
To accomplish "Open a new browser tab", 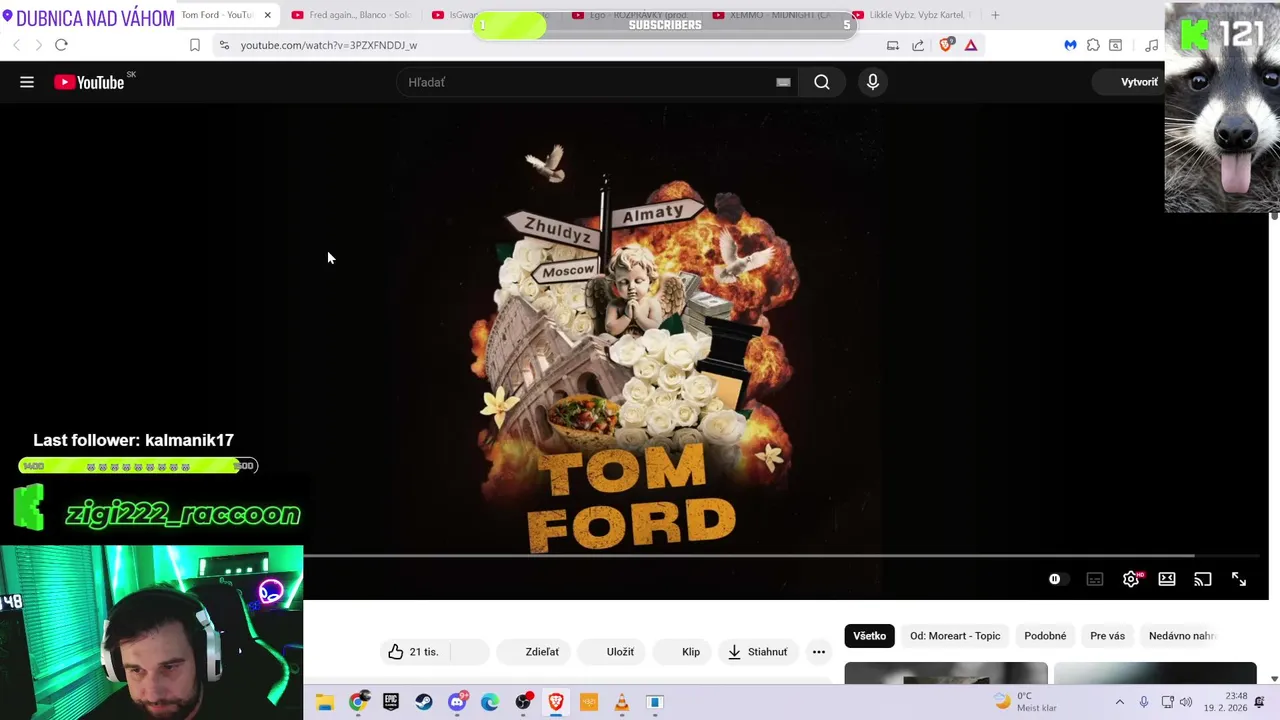I will point(995,15).
